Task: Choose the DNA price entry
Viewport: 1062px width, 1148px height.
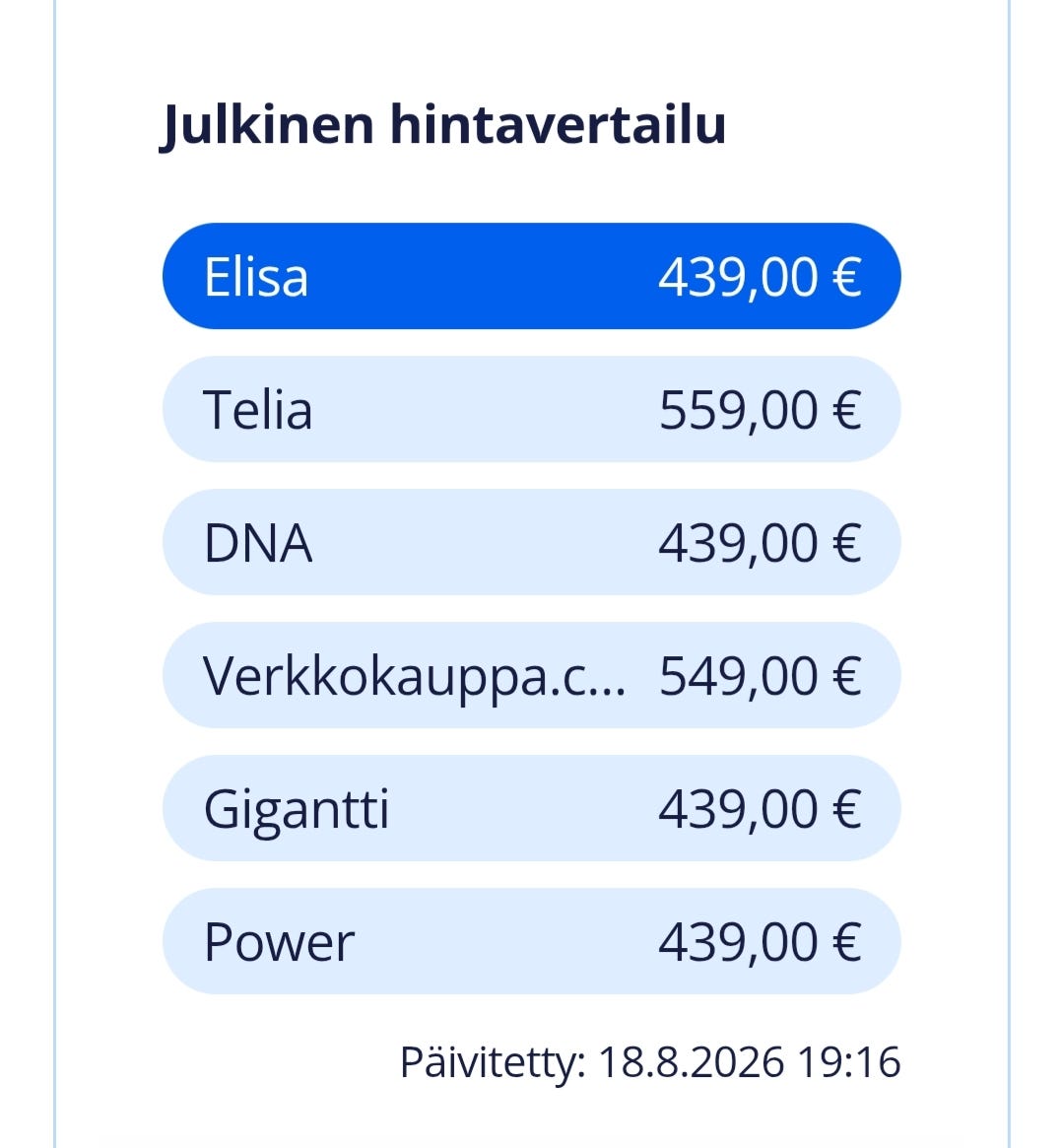Action: pos(531,543)
